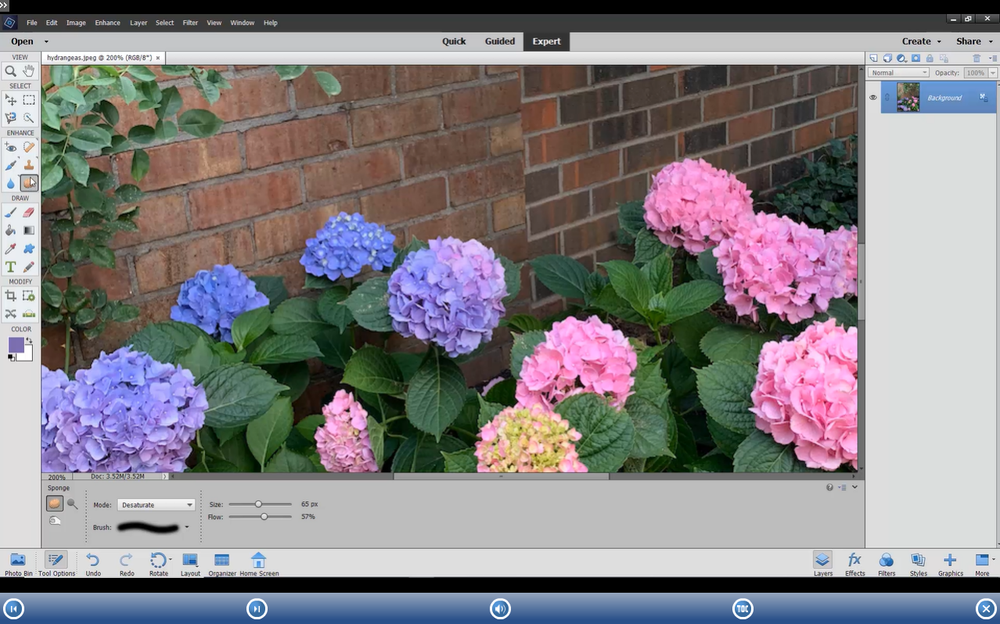Switch to the Quick editing tab
This screenshot has width=1000, height=624.
[454, 41]
